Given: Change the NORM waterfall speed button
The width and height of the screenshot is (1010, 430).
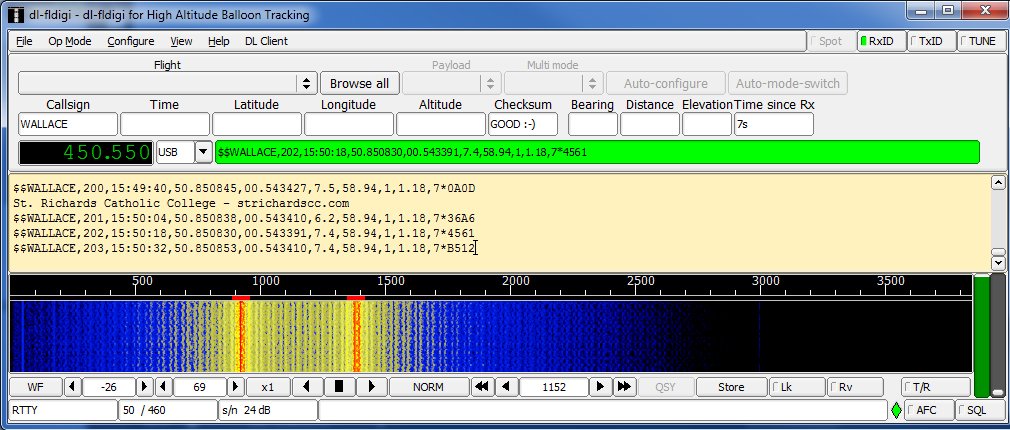Looking at the screenshot, I should pyautogui.click(x=428, y=387).
